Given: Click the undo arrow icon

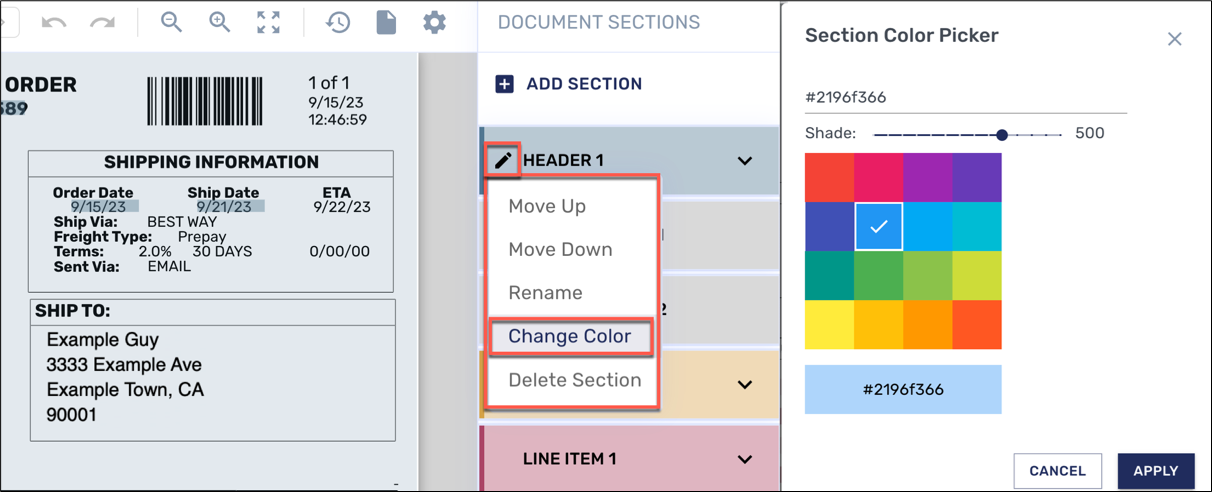Looking at the screenshot, I should pyautogui.click(x=54, y=22).
